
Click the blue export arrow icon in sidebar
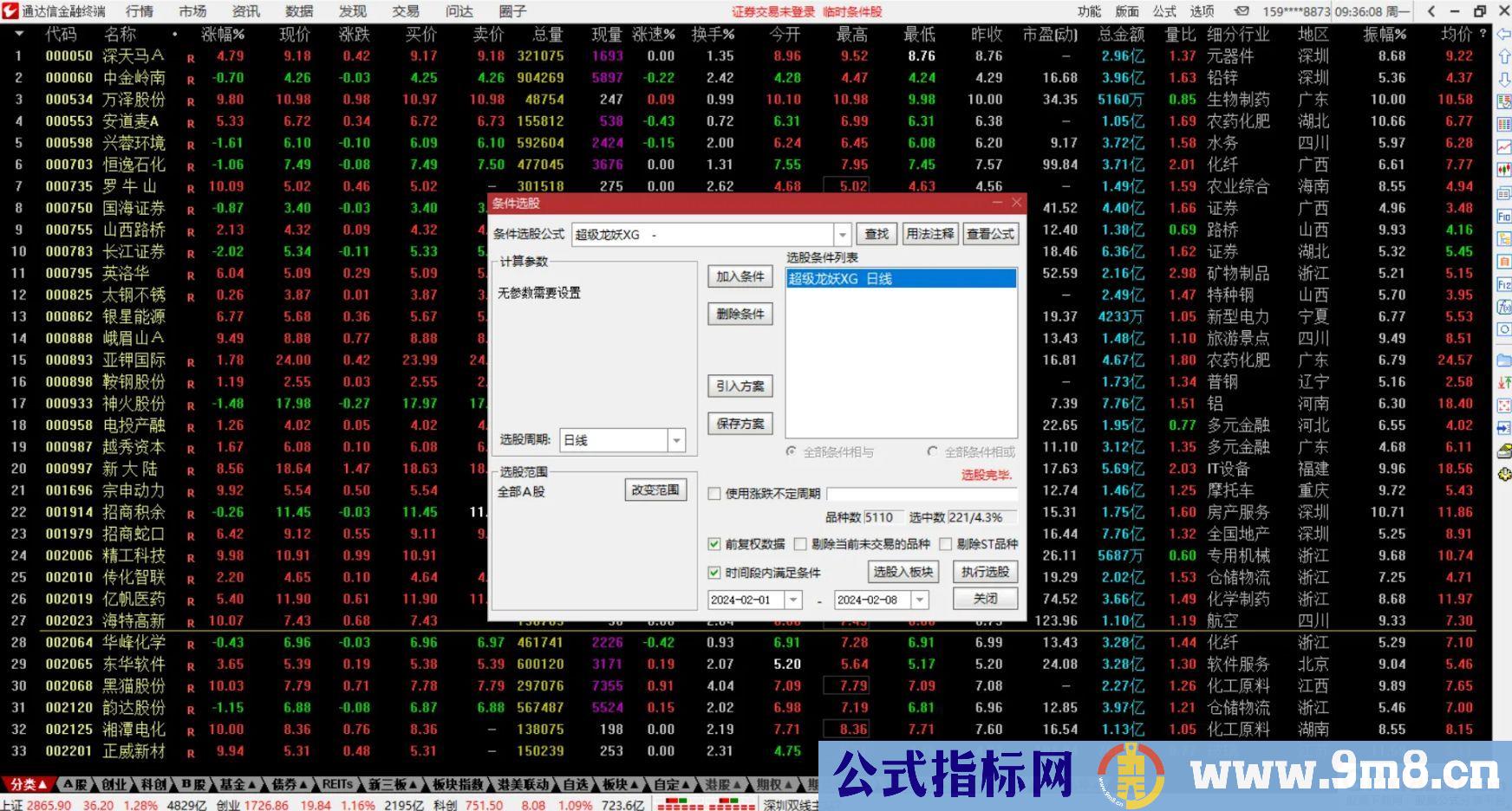point(1504,428)
